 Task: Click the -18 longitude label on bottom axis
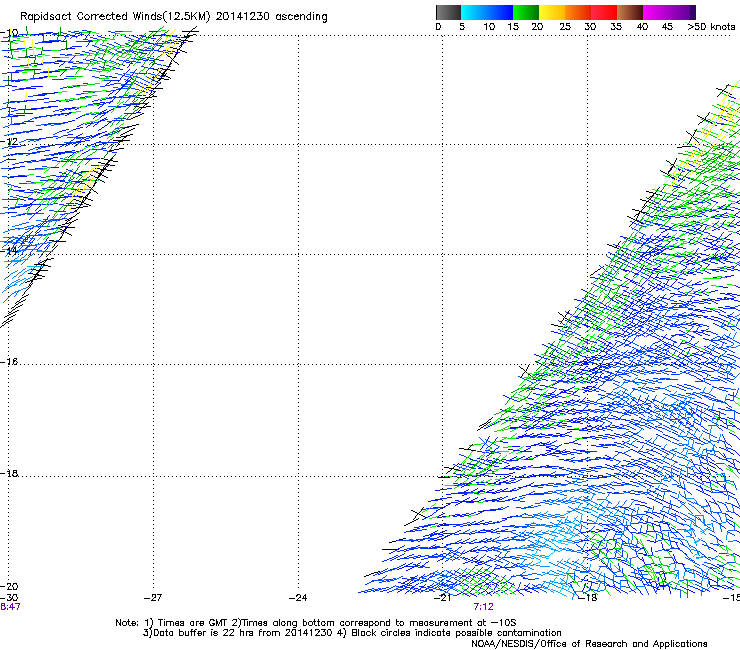click(x=588, y=598)
